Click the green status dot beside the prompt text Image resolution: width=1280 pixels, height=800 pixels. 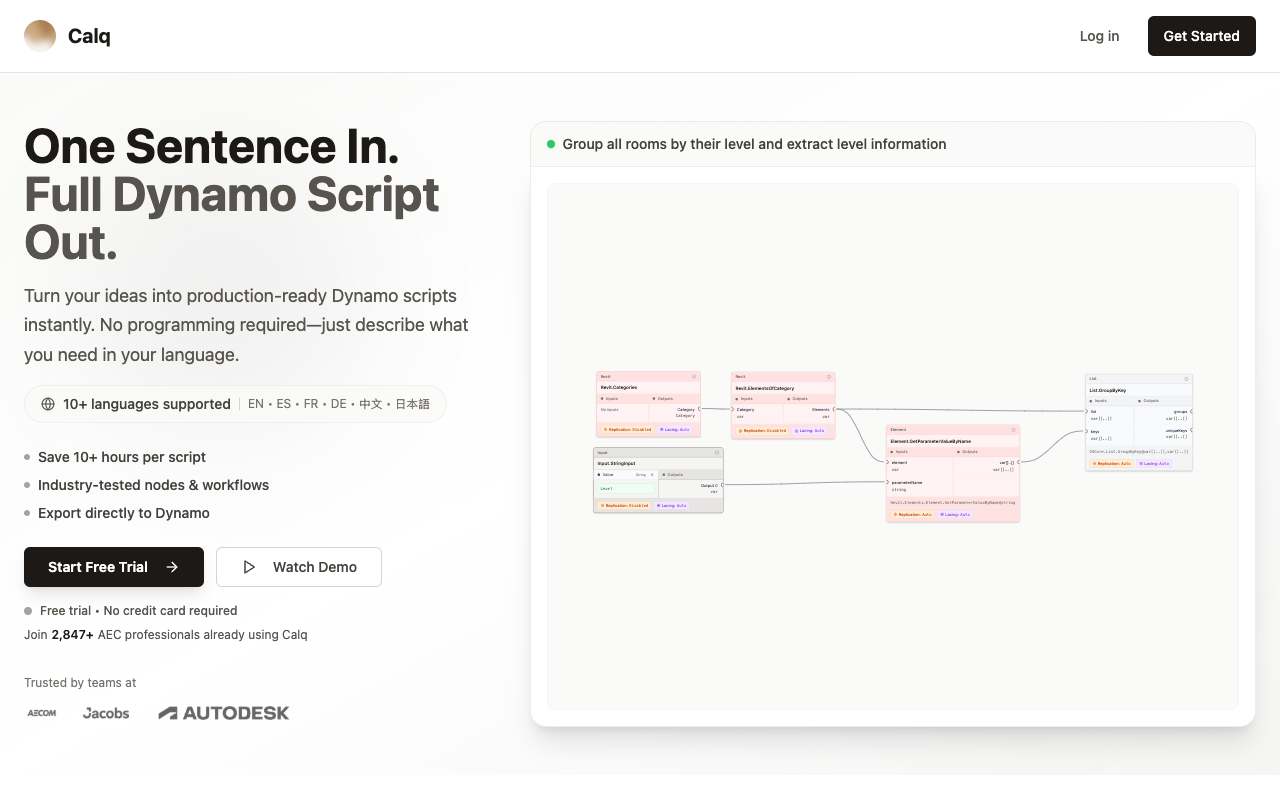tap(550, 144)
